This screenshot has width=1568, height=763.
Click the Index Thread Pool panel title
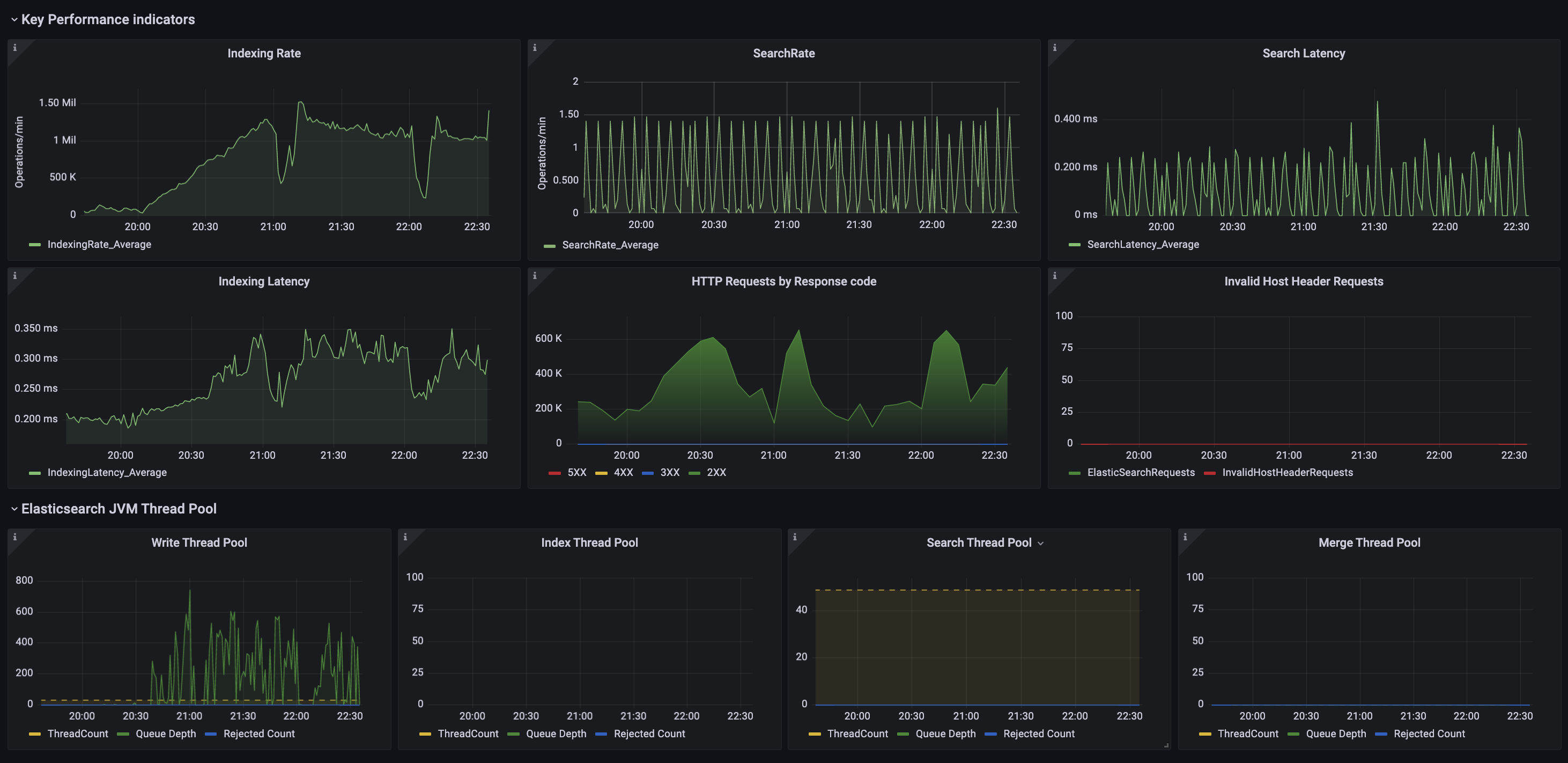(589, 542)
